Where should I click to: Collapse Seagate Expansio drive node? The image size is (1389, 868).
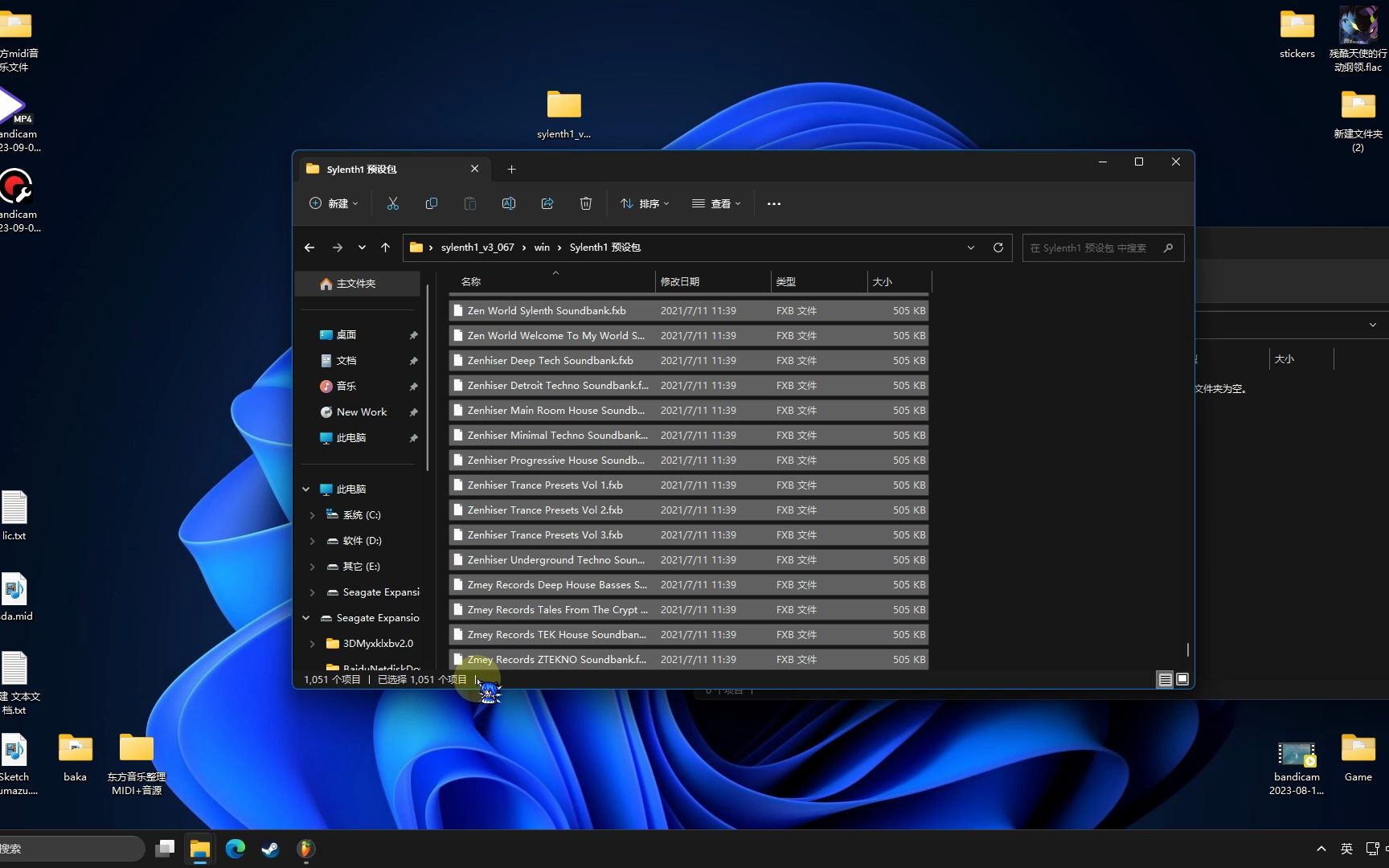click(x=305, y=618)
